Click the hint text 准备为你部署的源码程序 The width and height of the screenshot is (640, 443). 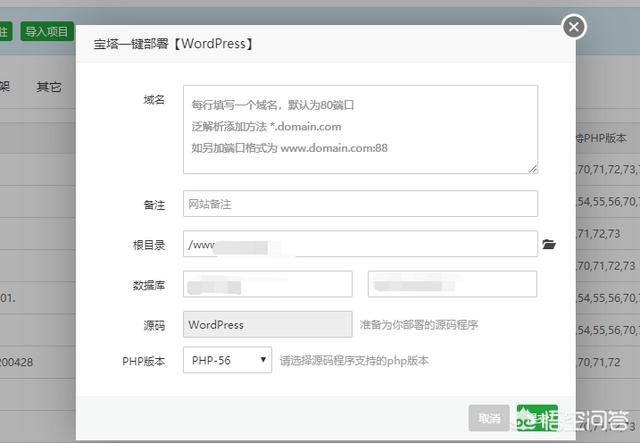click(419, 325)
